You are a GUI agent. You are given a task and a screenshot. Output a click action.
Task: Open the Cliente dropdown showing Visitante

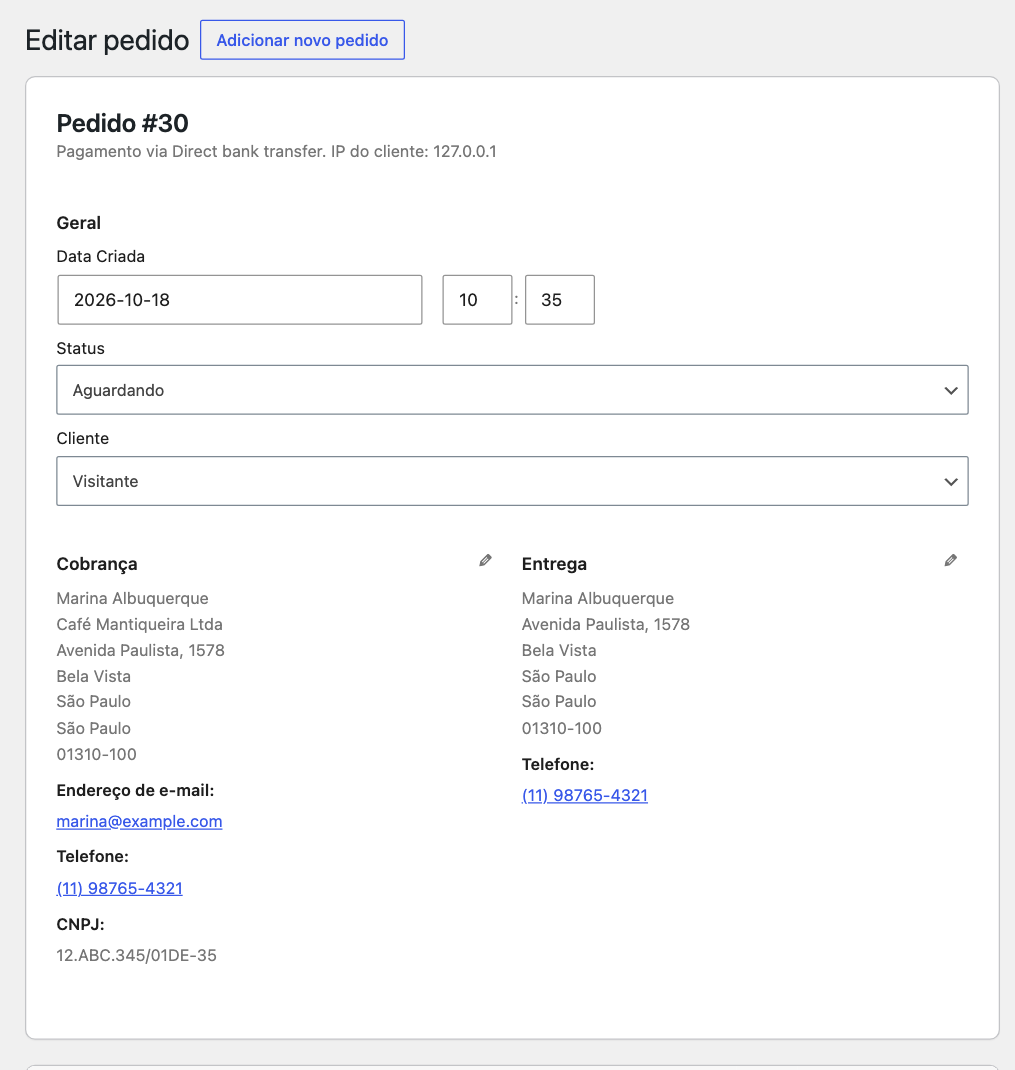[x=512, y=481]
